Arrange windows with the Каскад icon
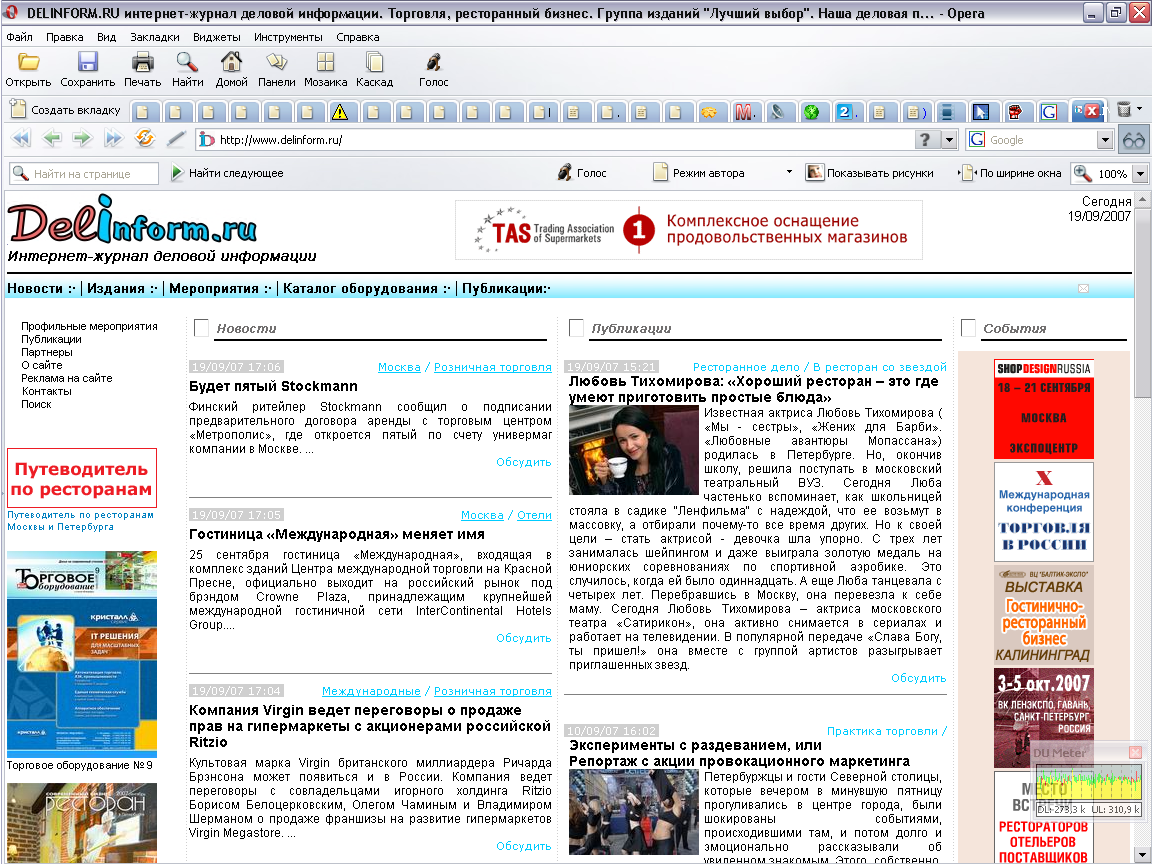This screenshot has width=1152, height=864. (374, 62)
